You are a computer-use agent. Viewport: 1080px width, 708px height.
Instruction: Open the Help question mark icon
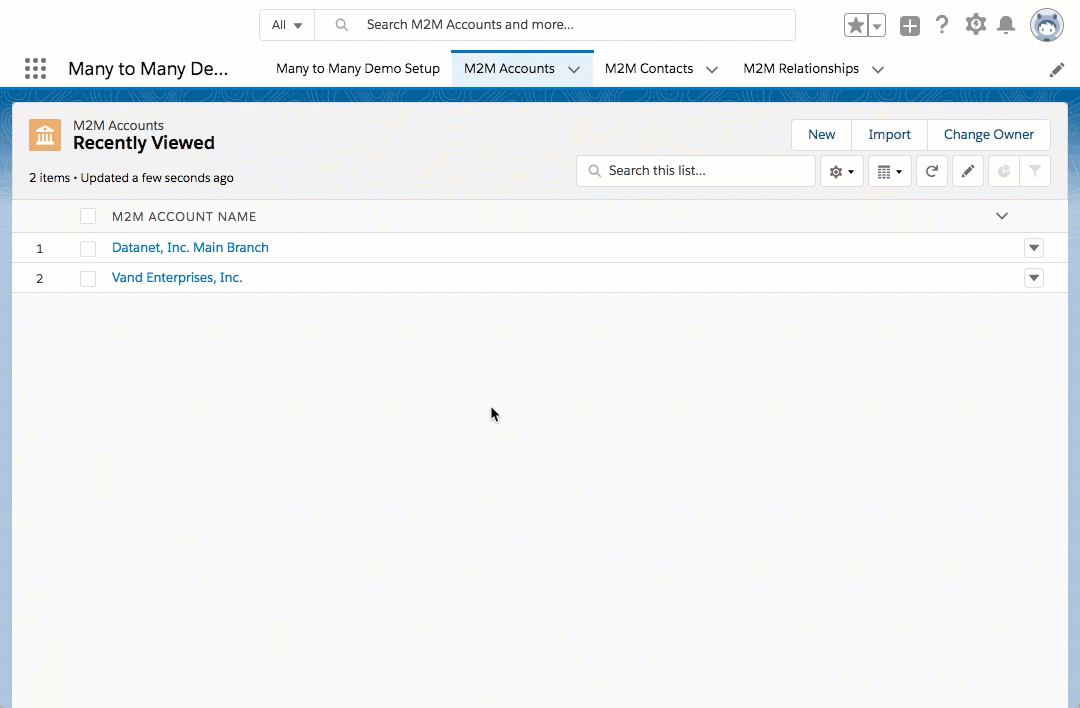pos(942,25)
